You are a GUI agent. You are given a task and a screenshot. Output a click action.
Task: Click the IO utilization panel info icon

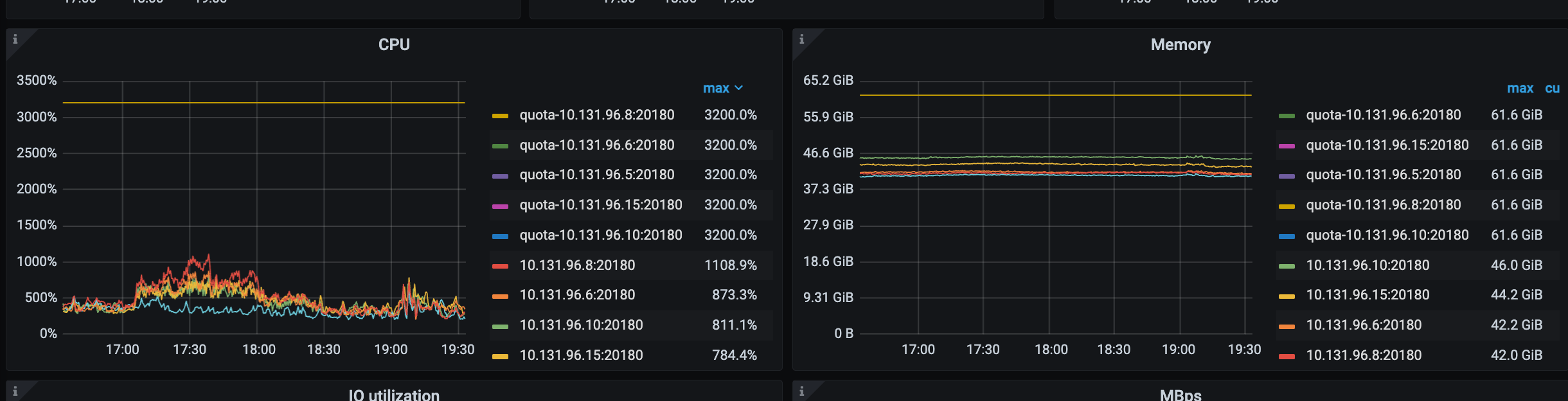tap(15, 391)
